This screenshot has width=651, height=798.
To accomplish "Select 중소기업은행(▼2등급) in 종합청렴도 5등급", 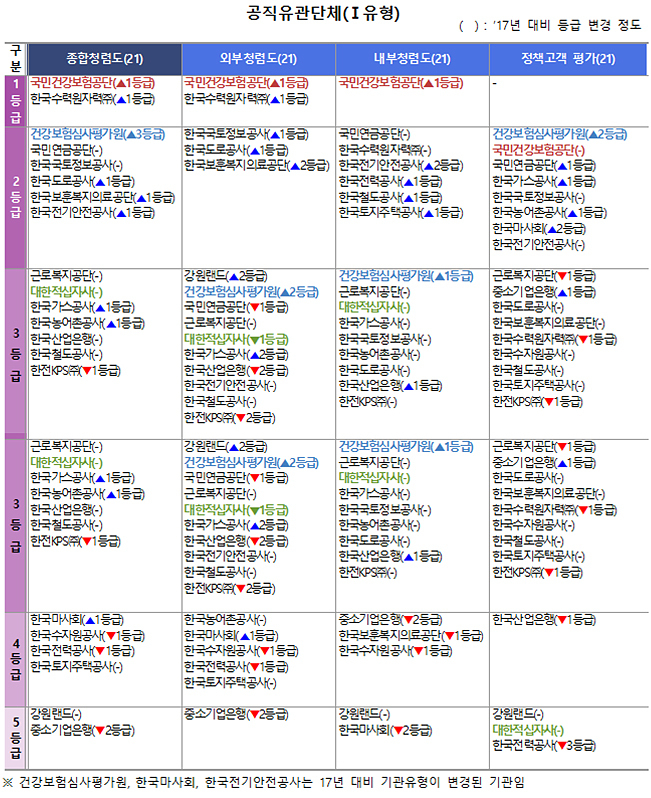I will pos(82,731).
